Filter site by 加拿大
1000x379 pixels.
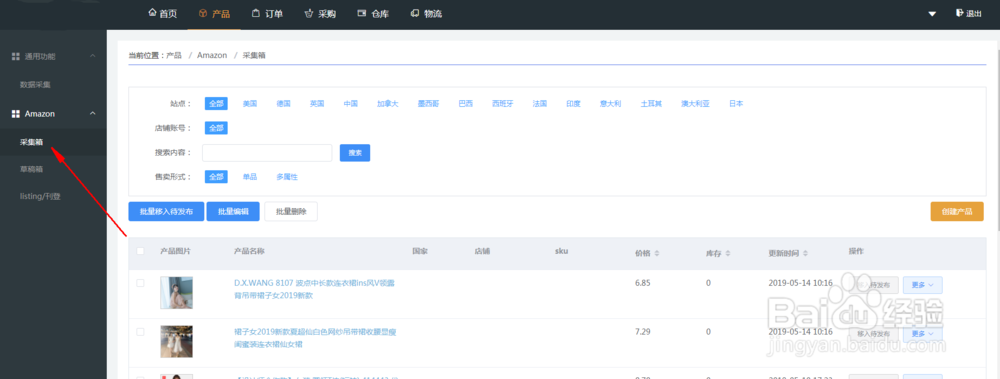pyautogui.click(x=388, y=103)
